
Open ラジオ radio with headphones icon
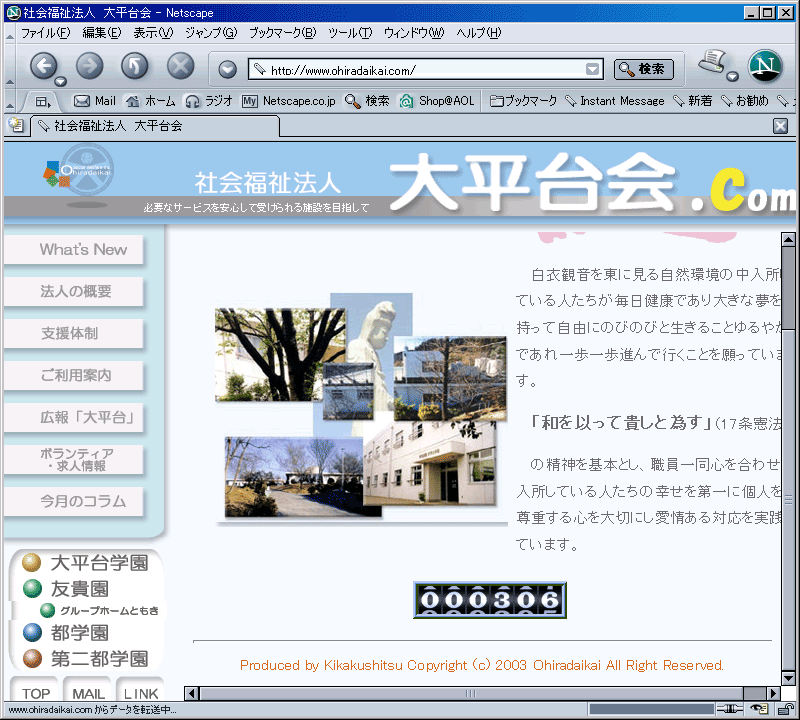(x=208, y=101)
